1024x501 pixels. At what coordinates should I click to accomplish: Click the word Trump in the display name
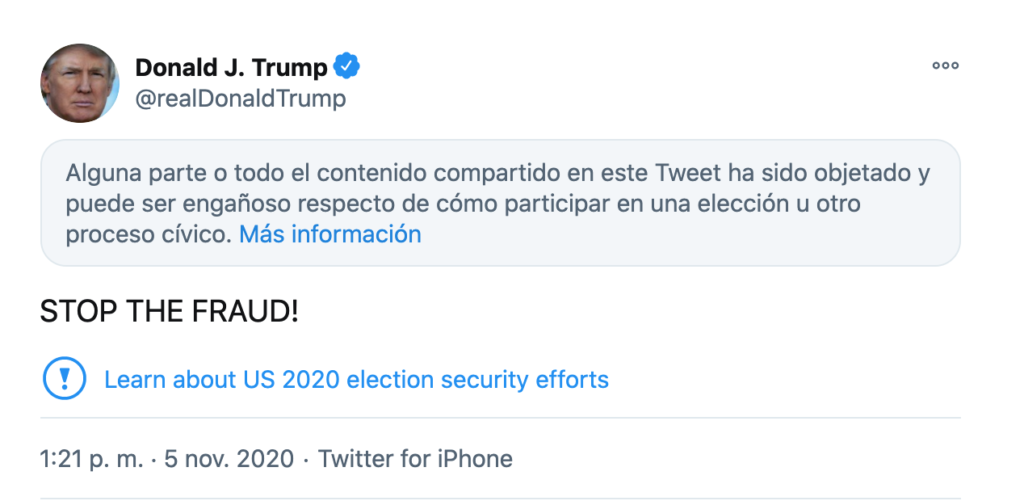point(291,67)
